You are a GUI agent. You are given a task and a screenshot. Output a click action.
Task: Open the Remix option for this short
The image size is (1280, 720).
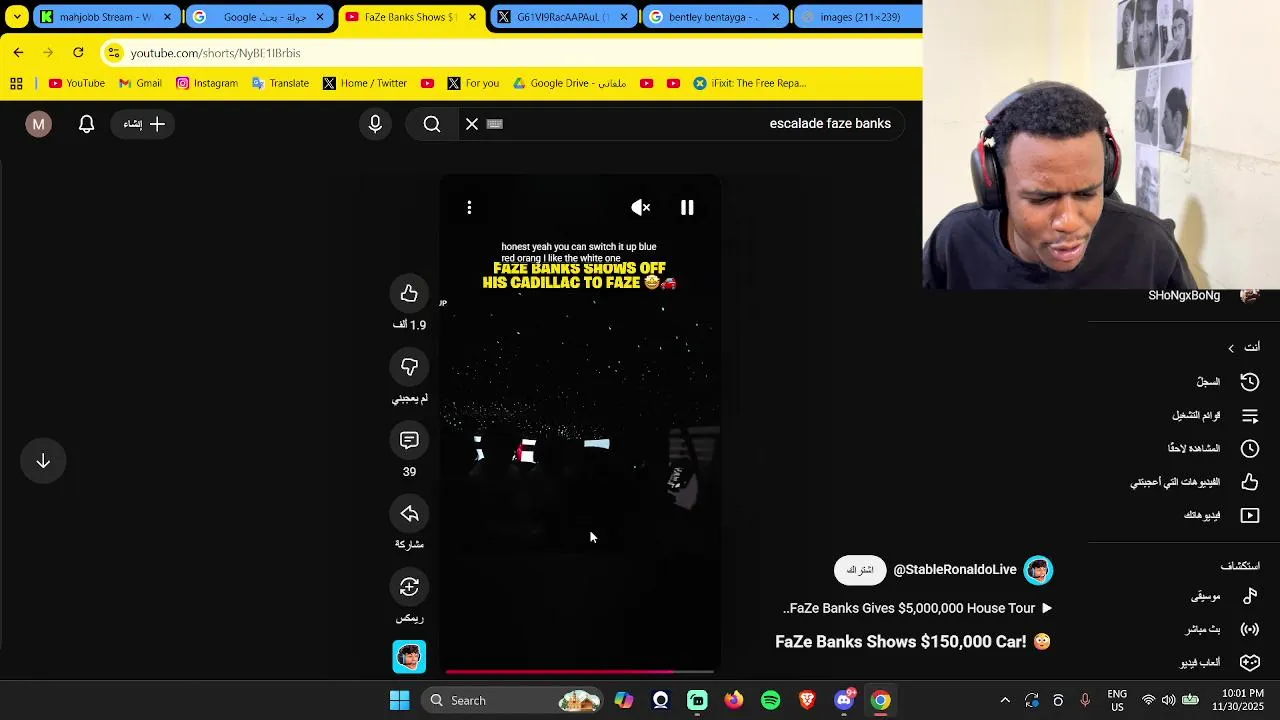click(x=409, y=587)
